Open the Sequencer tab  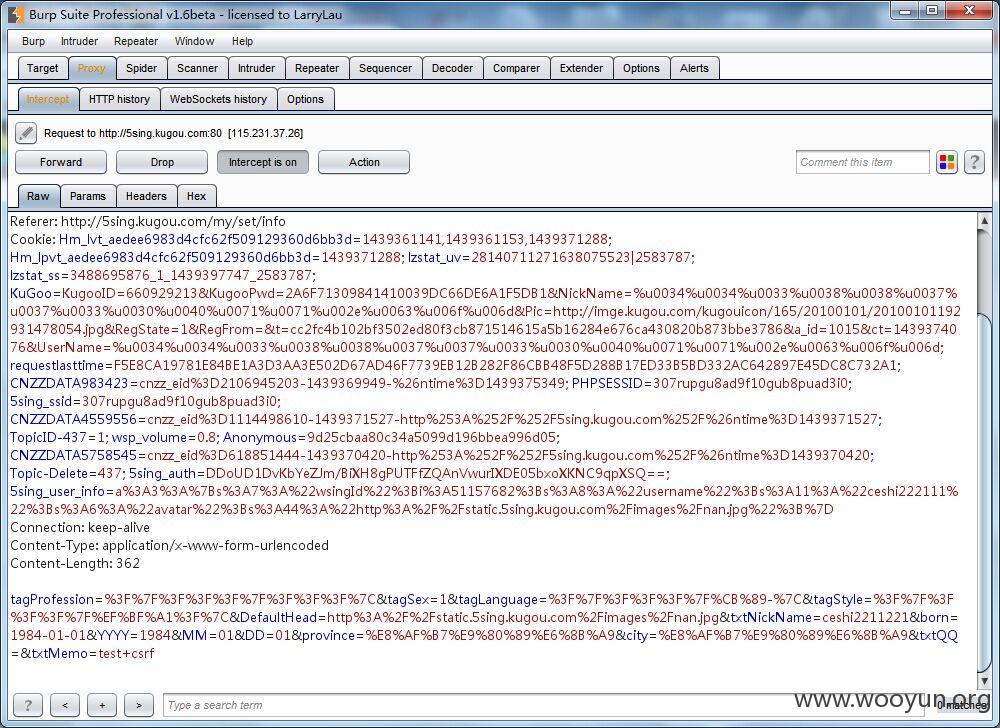385,68
